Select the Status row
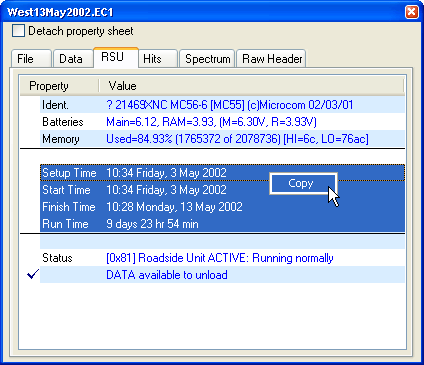This screenshot has height=365, width=424. point(222,258)
